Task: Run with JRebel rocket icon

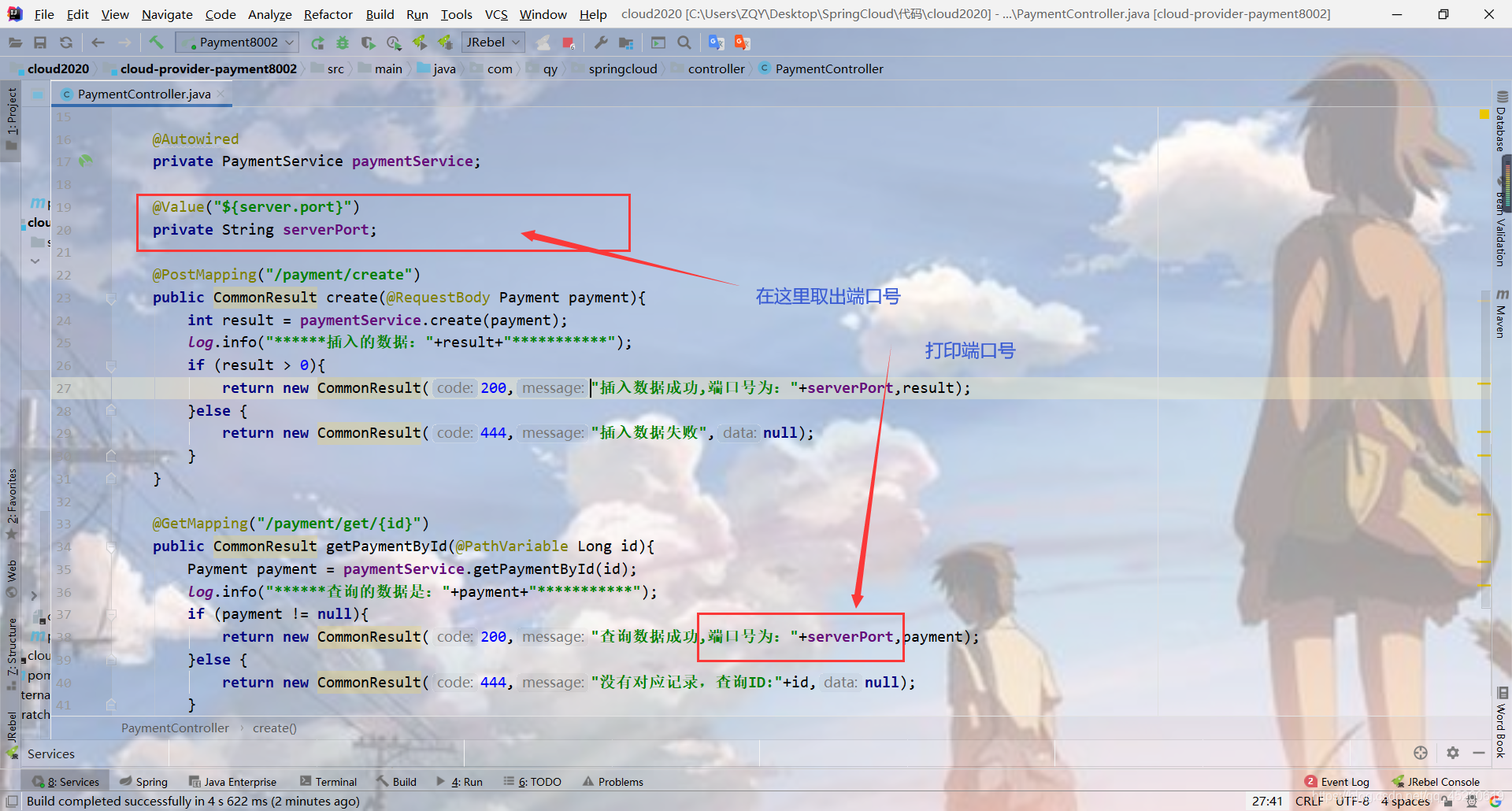Action: (x=420, y=43)
